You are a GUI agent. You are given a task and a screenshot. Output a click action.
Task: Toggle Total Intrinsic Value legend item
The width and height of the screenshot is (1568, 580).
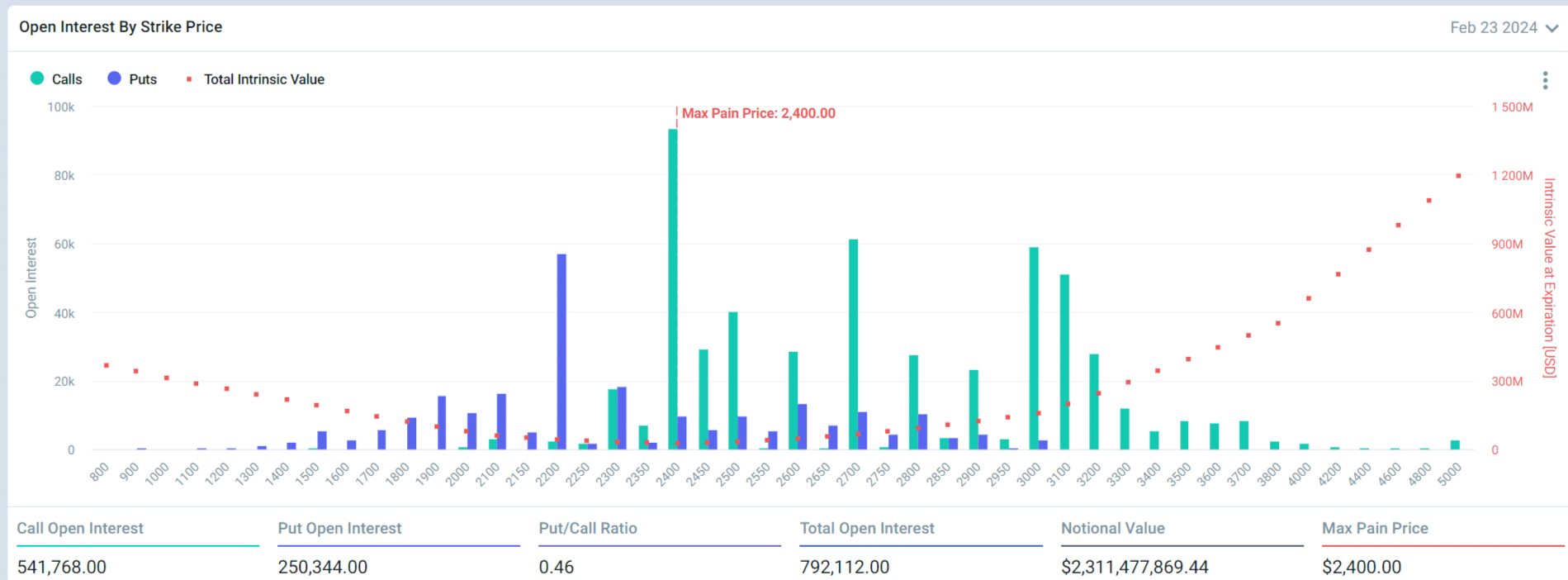click(x=263, y=79)
